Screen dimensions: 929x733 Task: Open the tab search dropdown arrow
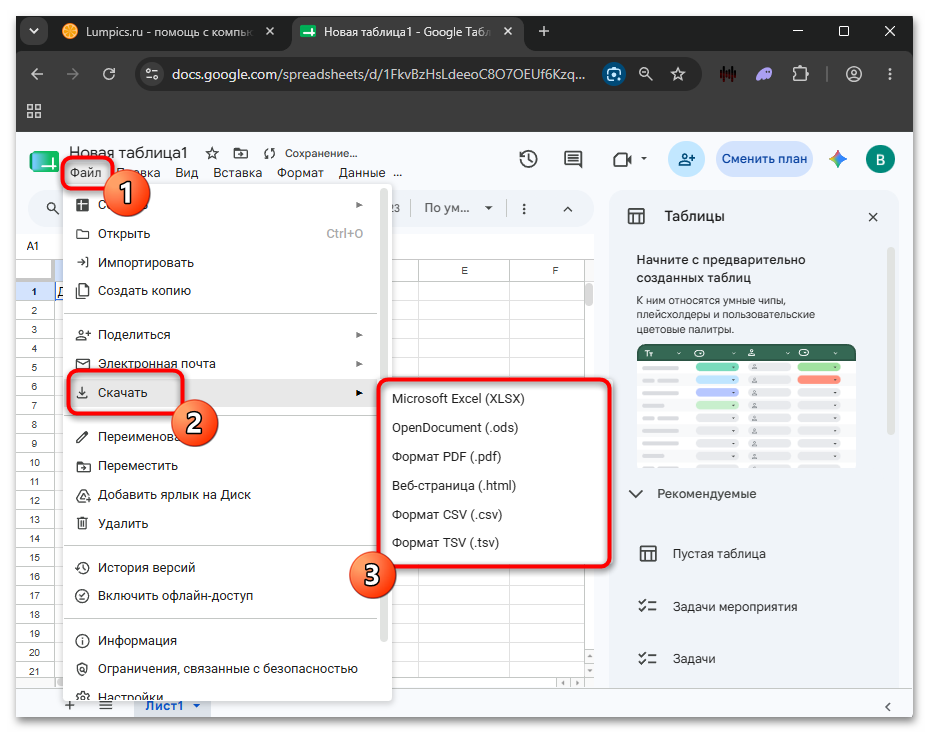(x=34, y=31)
